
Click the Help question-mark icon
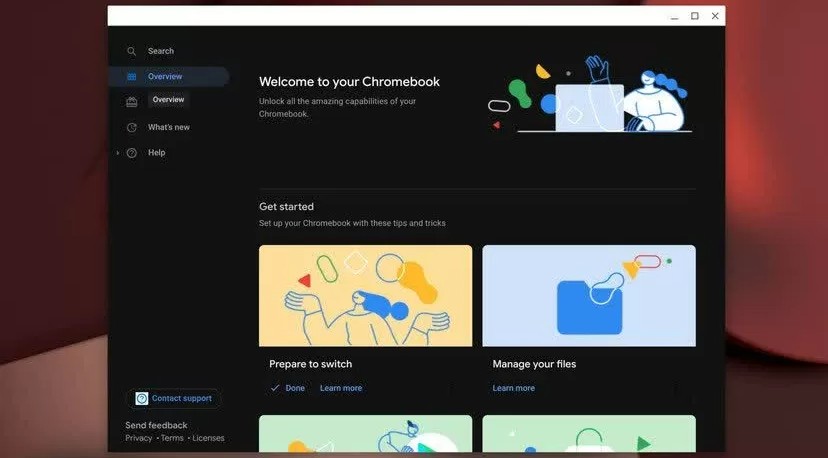(x=131, y=153)
